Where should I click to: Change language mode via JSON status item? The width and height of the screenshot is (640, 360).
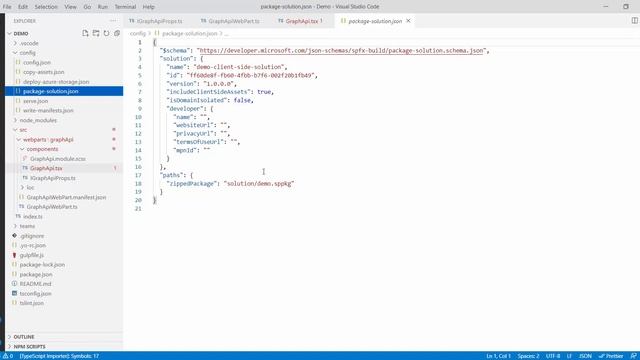[585, 356]
